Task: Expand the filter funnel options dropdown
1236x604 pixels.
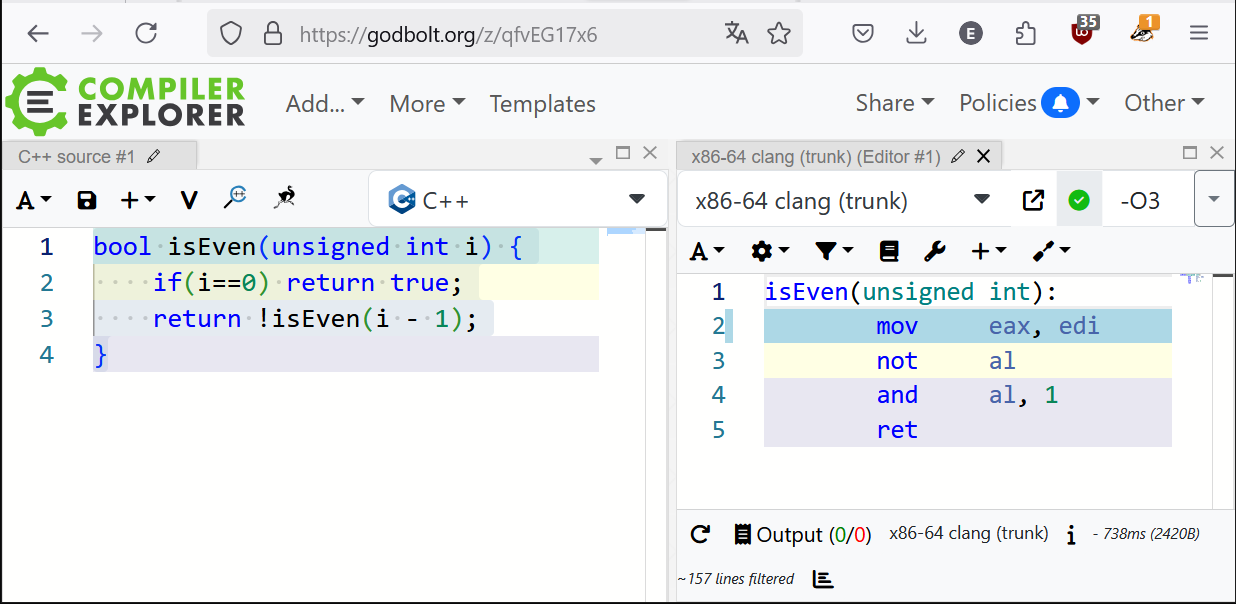Action: (x=833, y=251)
